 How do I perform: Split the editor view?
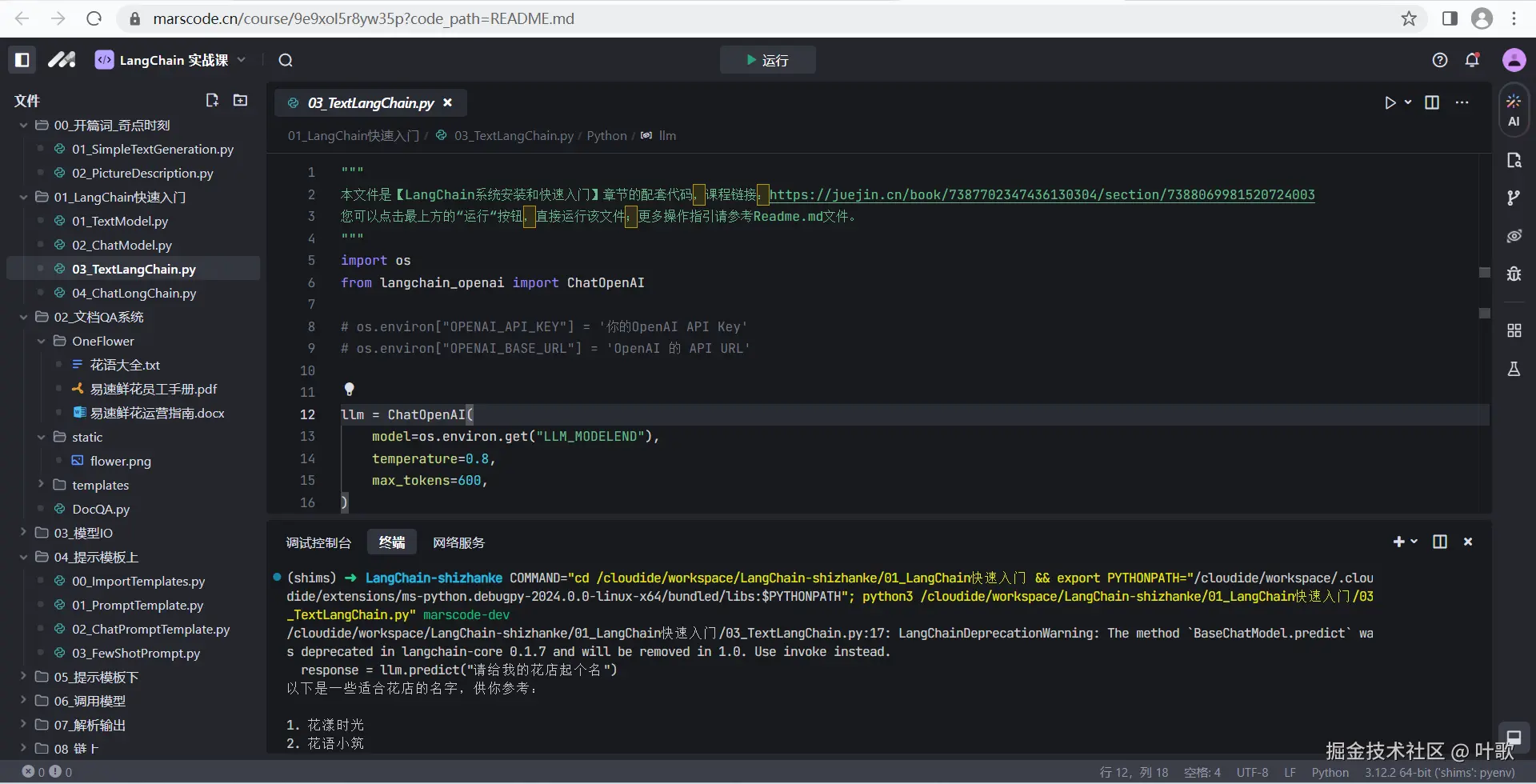(x=1432, y=102)
